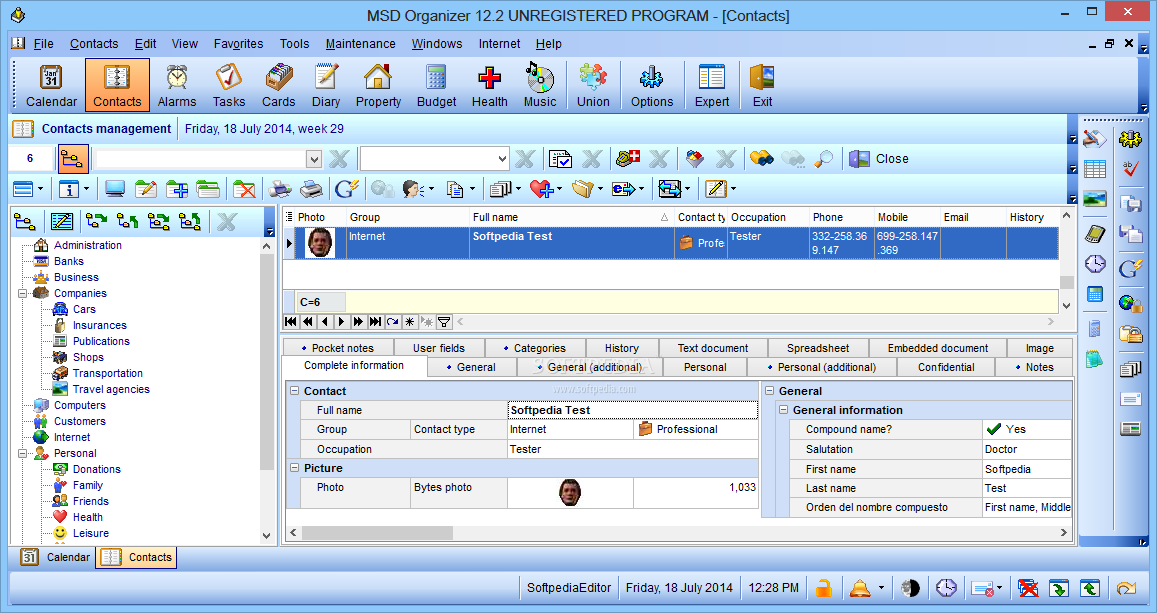Image resolution: width=1157 pixels, height=613 pixels.
Task: Collapse the General information section
Action: point(784,410)
